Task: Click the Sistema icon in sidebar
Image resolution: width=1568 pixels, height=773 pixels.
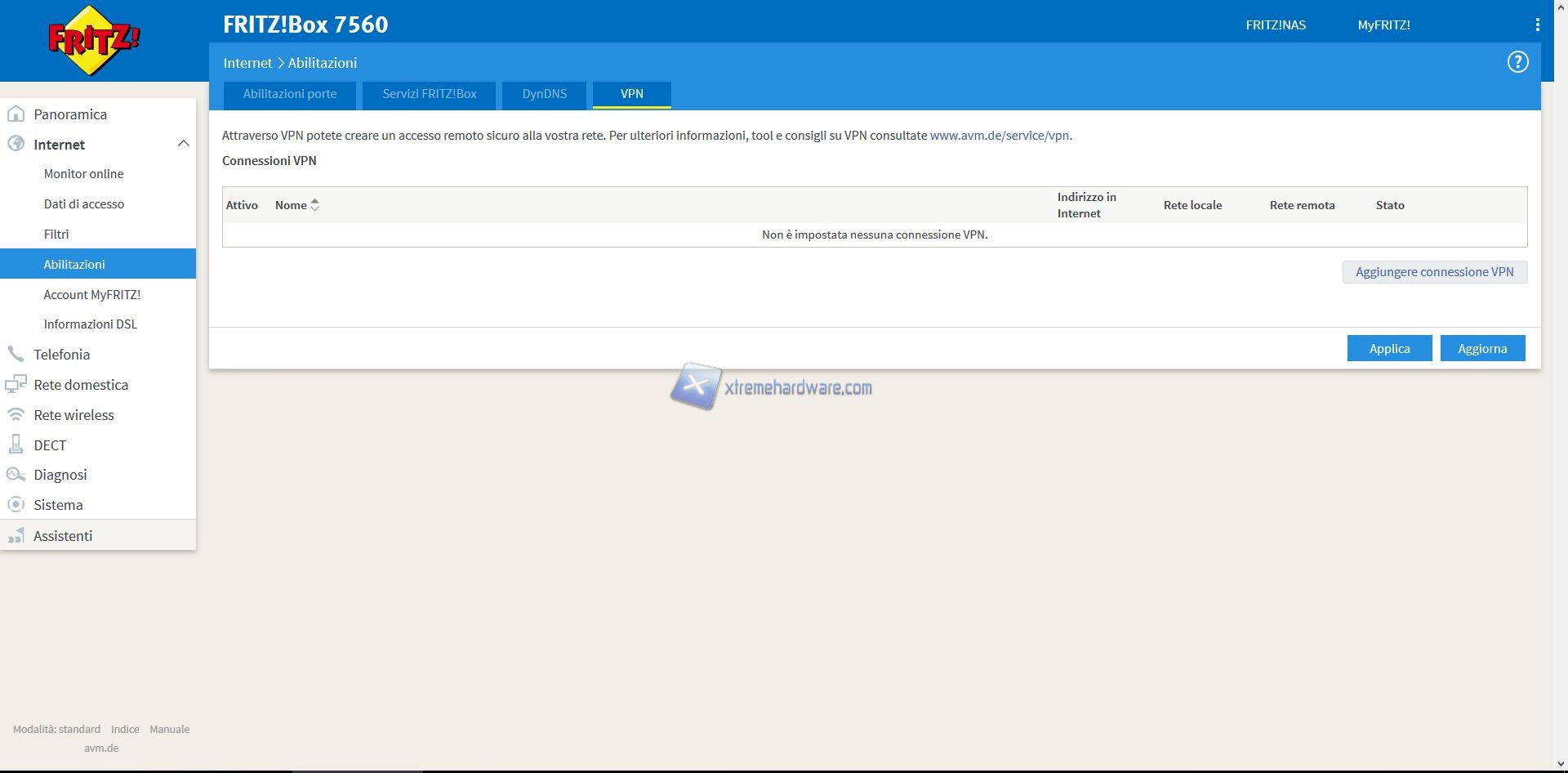Action: (16, 505)
